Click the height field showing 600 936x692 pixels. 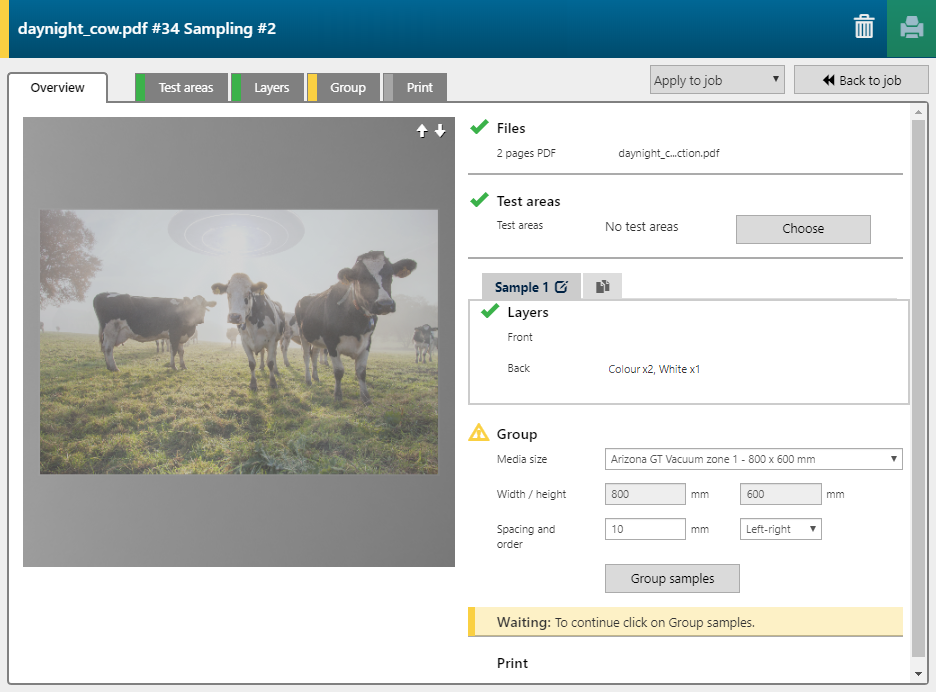pos(781,494)
